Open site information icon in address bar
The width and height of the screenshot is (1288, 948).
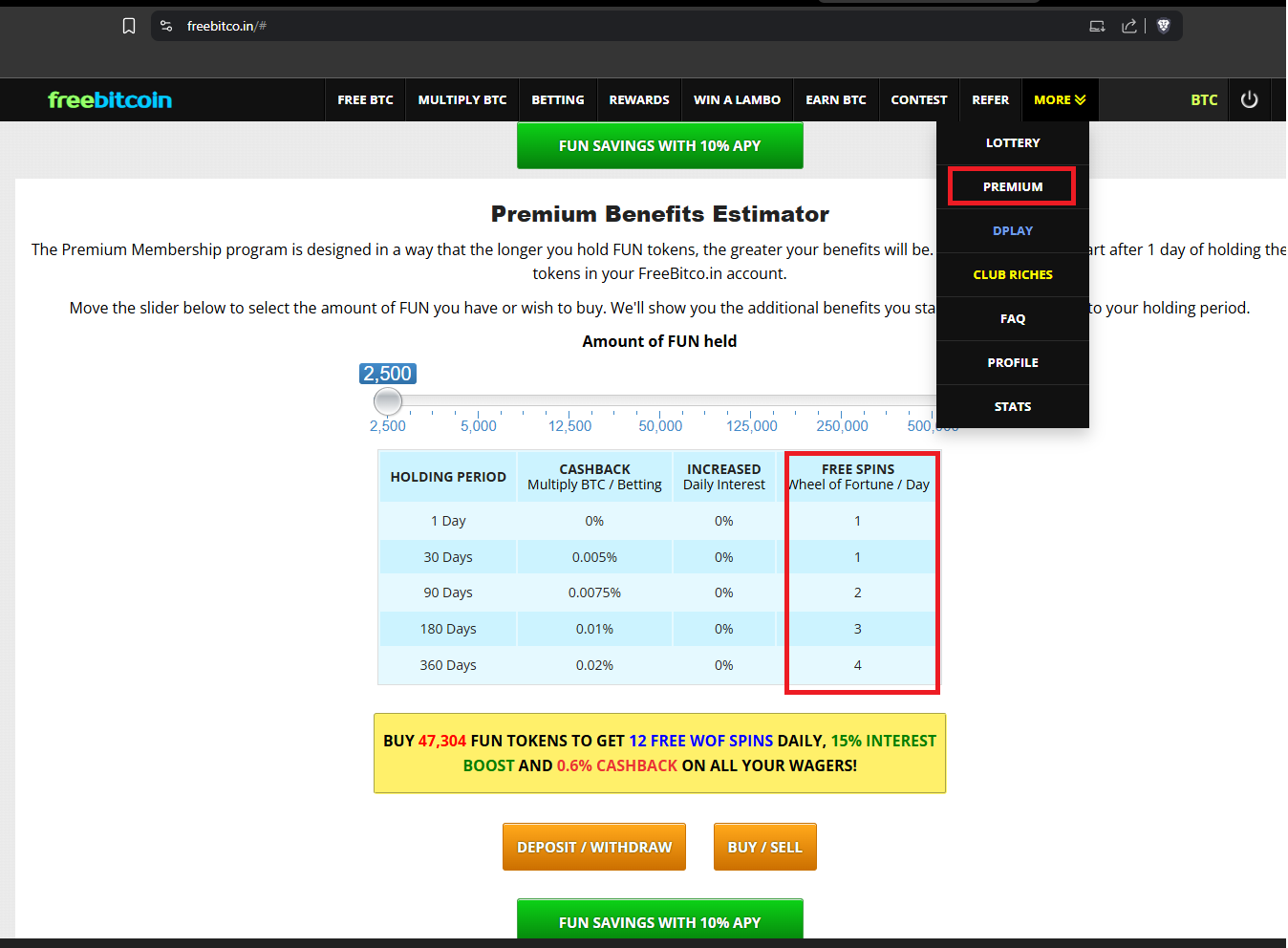[166, 26]
